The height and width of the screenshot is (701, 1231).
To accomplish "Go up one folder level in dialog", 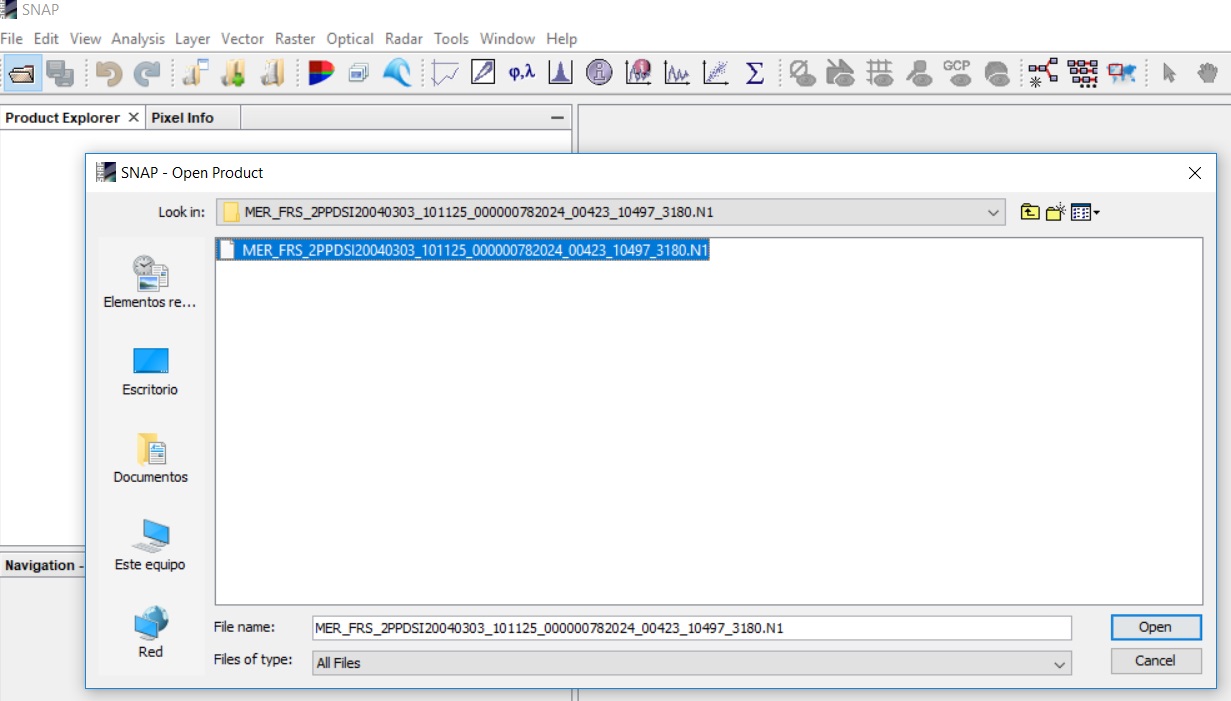I will 1030,212.
